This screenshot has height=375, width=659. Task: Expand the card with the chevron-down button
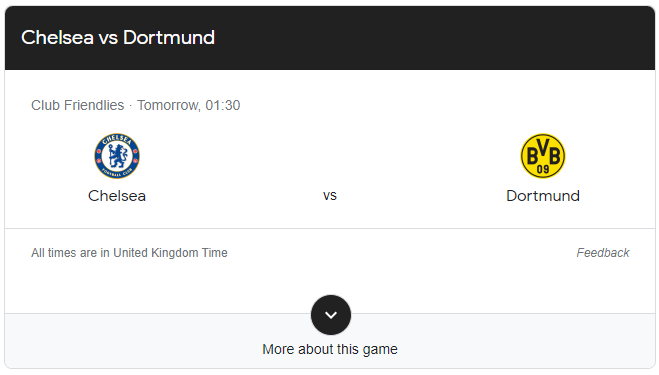(331, 315)
